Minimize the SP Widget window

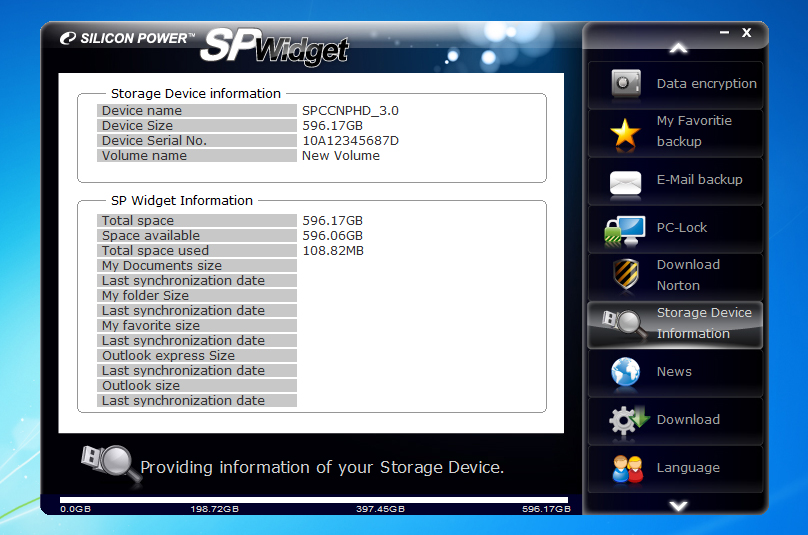point(724,33)
